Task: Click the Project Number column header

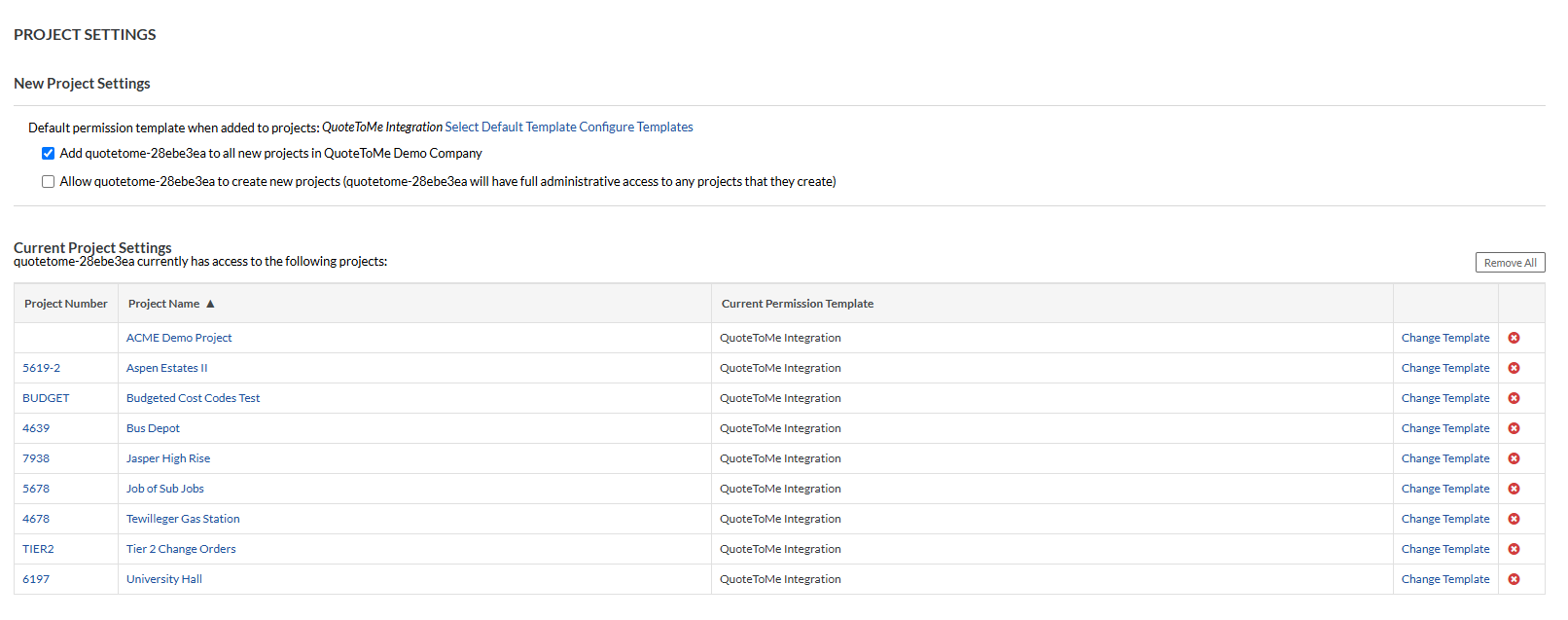Action: [x=66, y=304]
